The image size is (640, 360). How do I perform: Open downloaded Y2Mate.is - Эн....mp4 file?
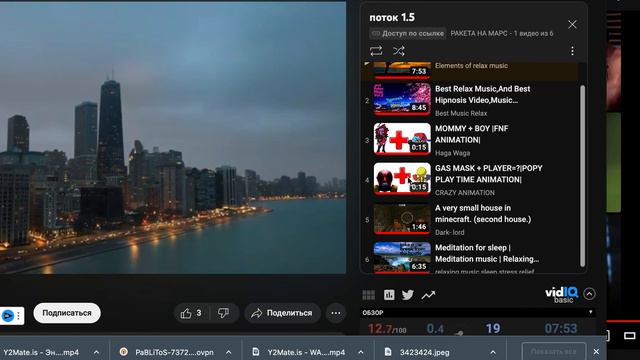[x=41, y=352]
